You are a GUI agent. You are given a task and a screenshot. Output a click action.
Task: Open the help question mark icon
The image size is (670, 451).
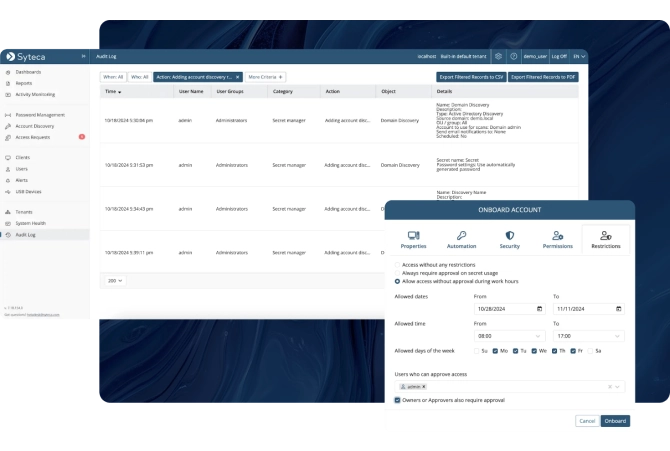[514, 56]
